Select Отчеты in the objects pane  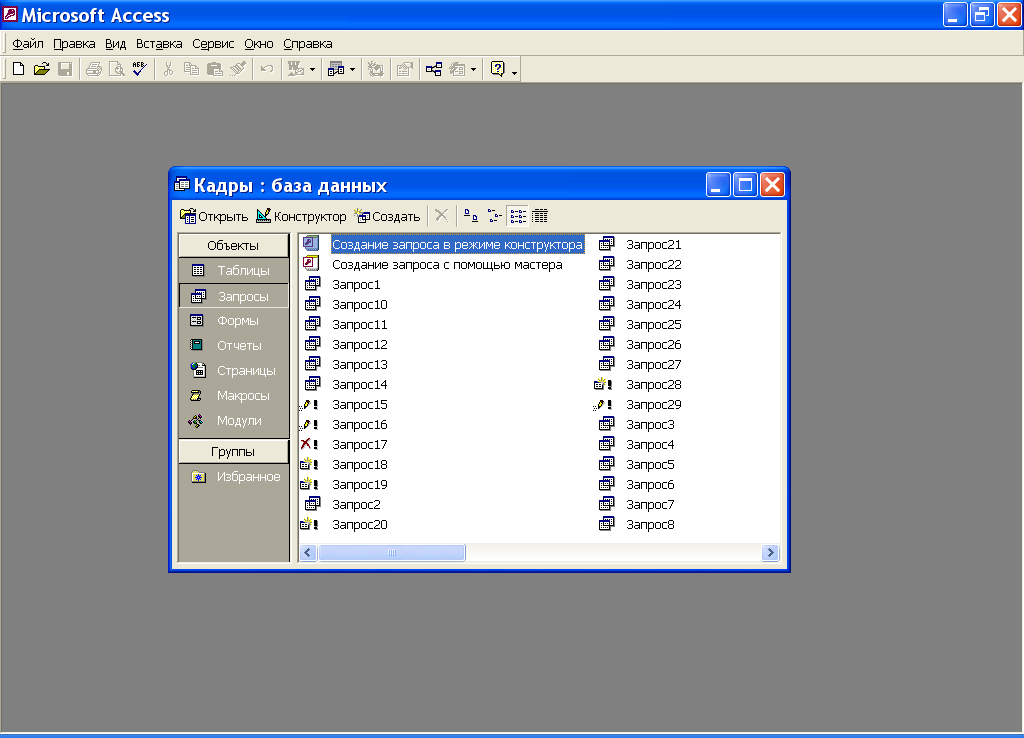click(x=233, y=345)
